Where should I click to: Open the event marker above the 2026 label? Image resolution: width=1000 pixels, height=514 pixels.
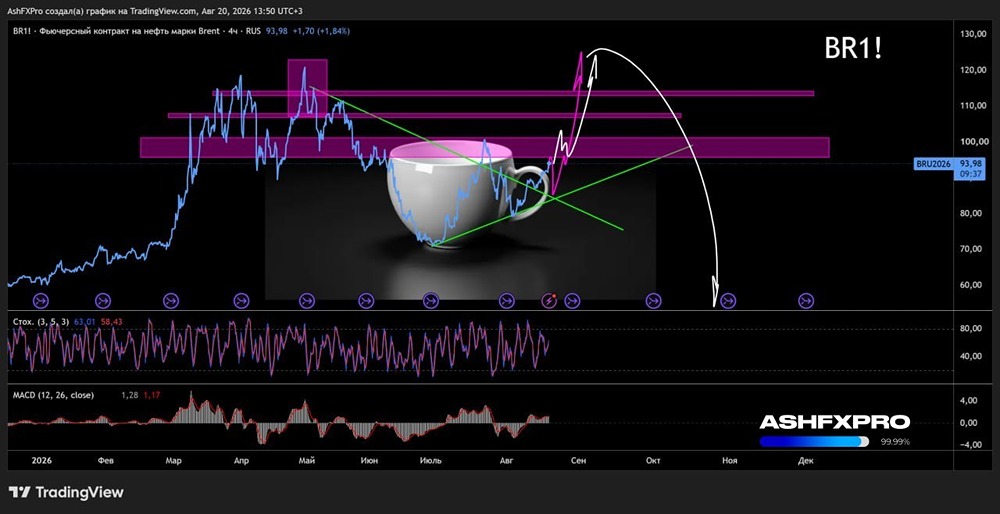pyautogui.click(x=41, y=300)
